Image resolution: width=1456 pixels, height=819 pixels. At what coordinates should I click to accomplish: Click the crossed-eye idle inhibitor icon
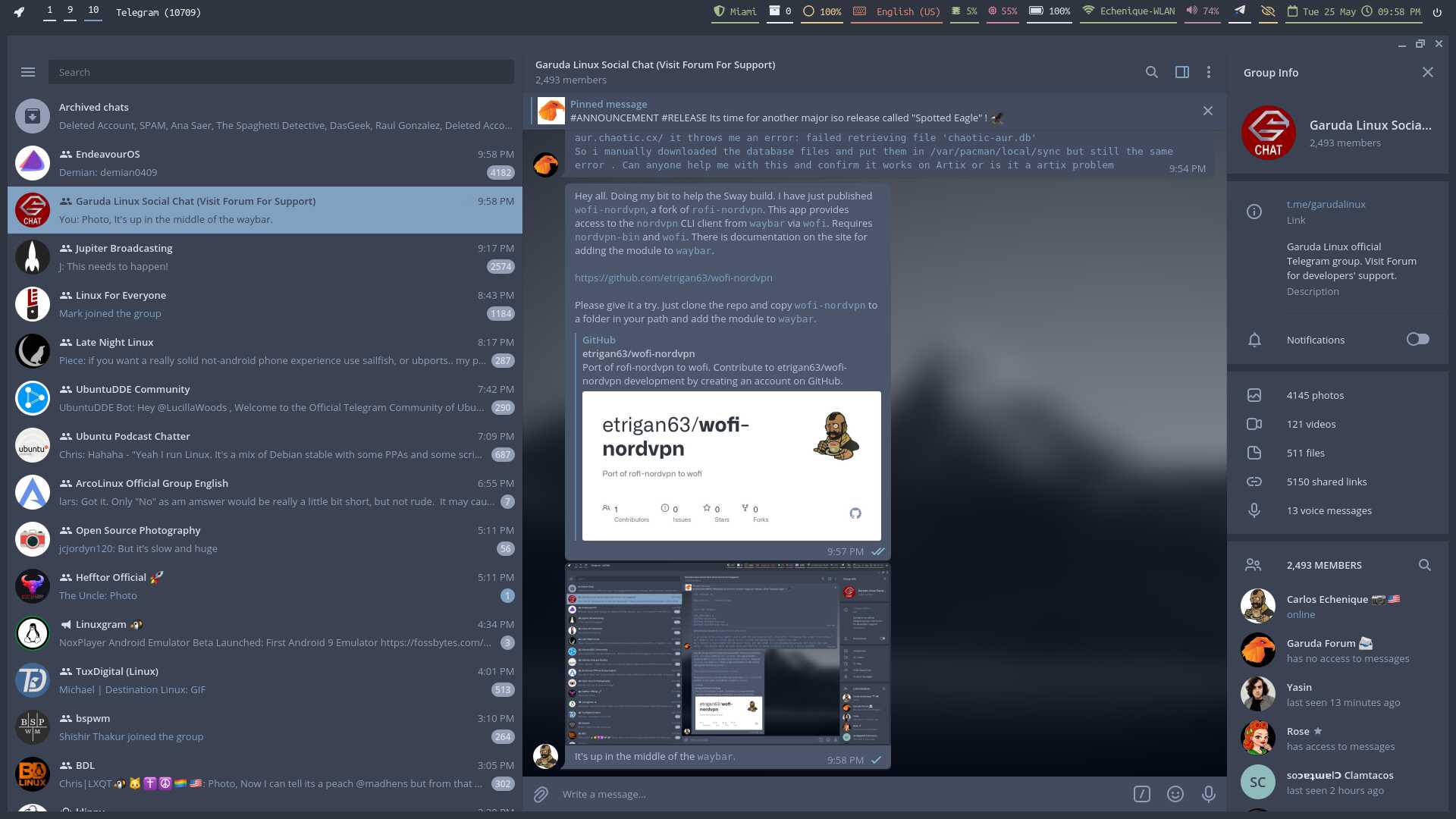coord(1267,11)
